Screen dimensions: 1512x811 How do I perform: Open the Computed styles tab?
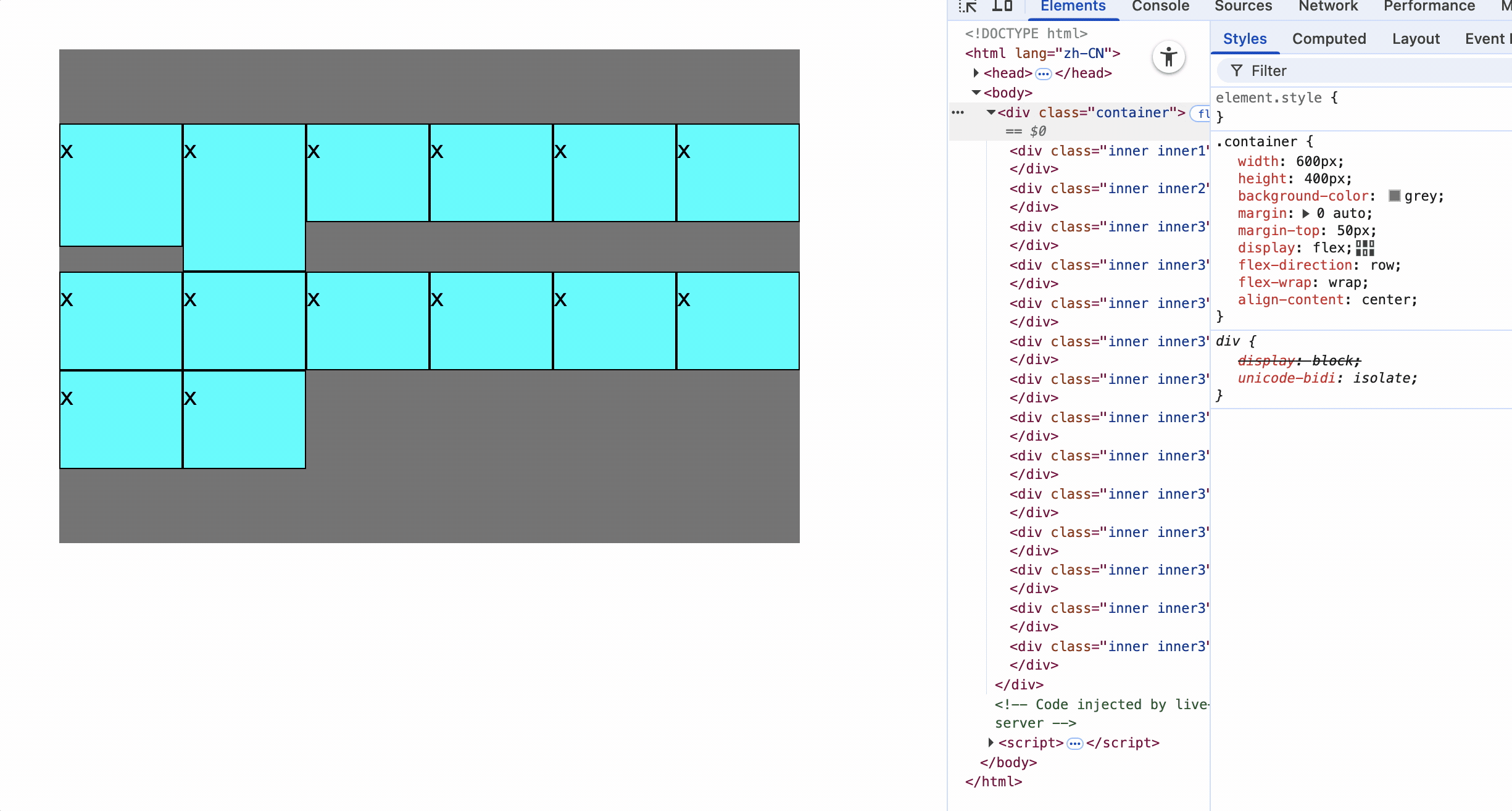[x=1329, y=39]
